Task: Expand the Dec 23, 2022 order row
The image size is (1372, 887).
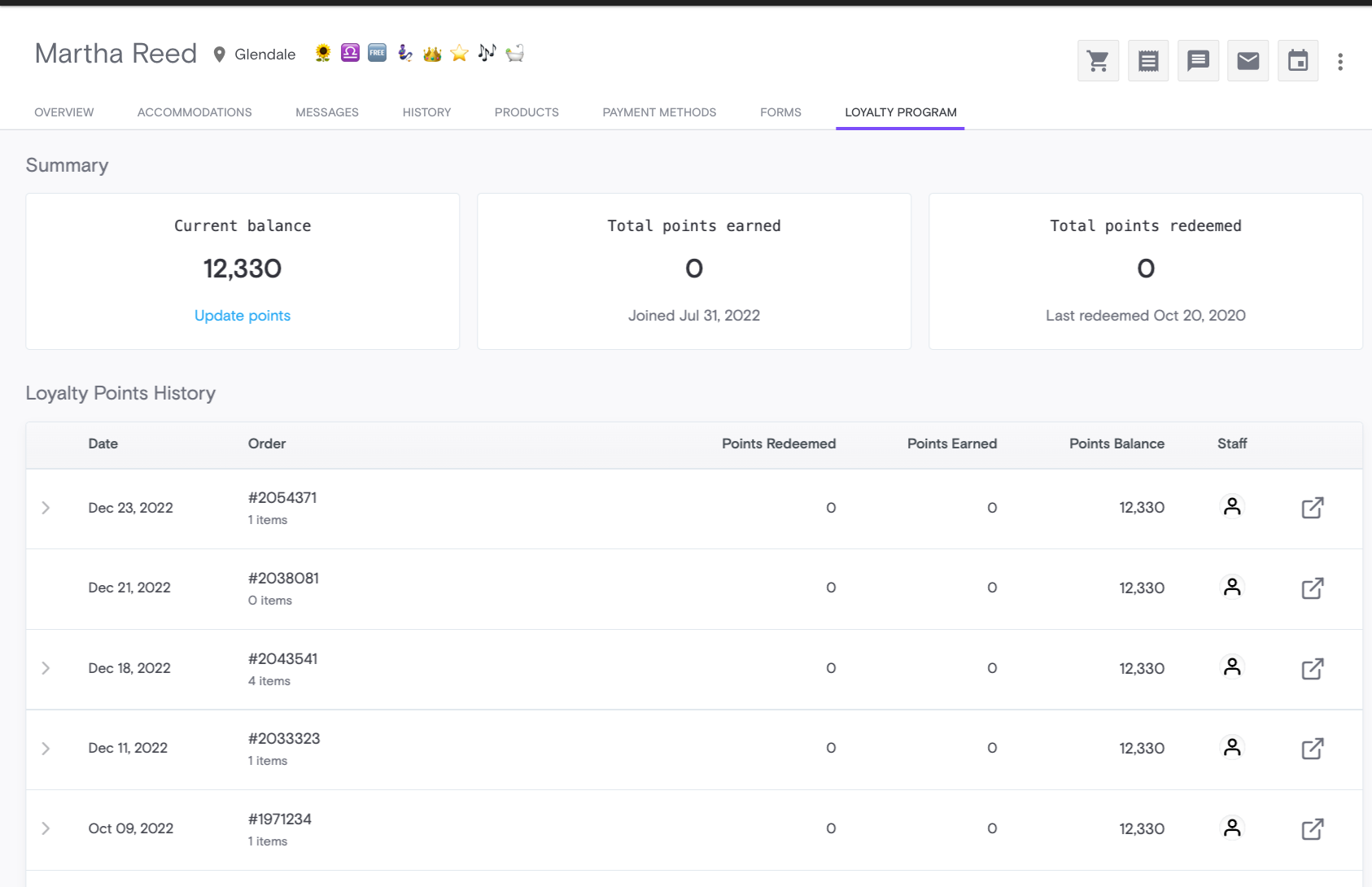Action: [46, 508]
